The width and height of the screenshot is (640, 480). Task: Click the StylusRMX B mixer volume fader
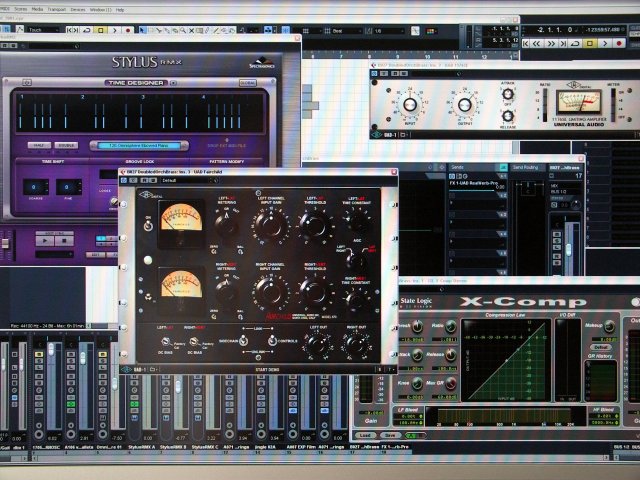click(x=178, y=386)
